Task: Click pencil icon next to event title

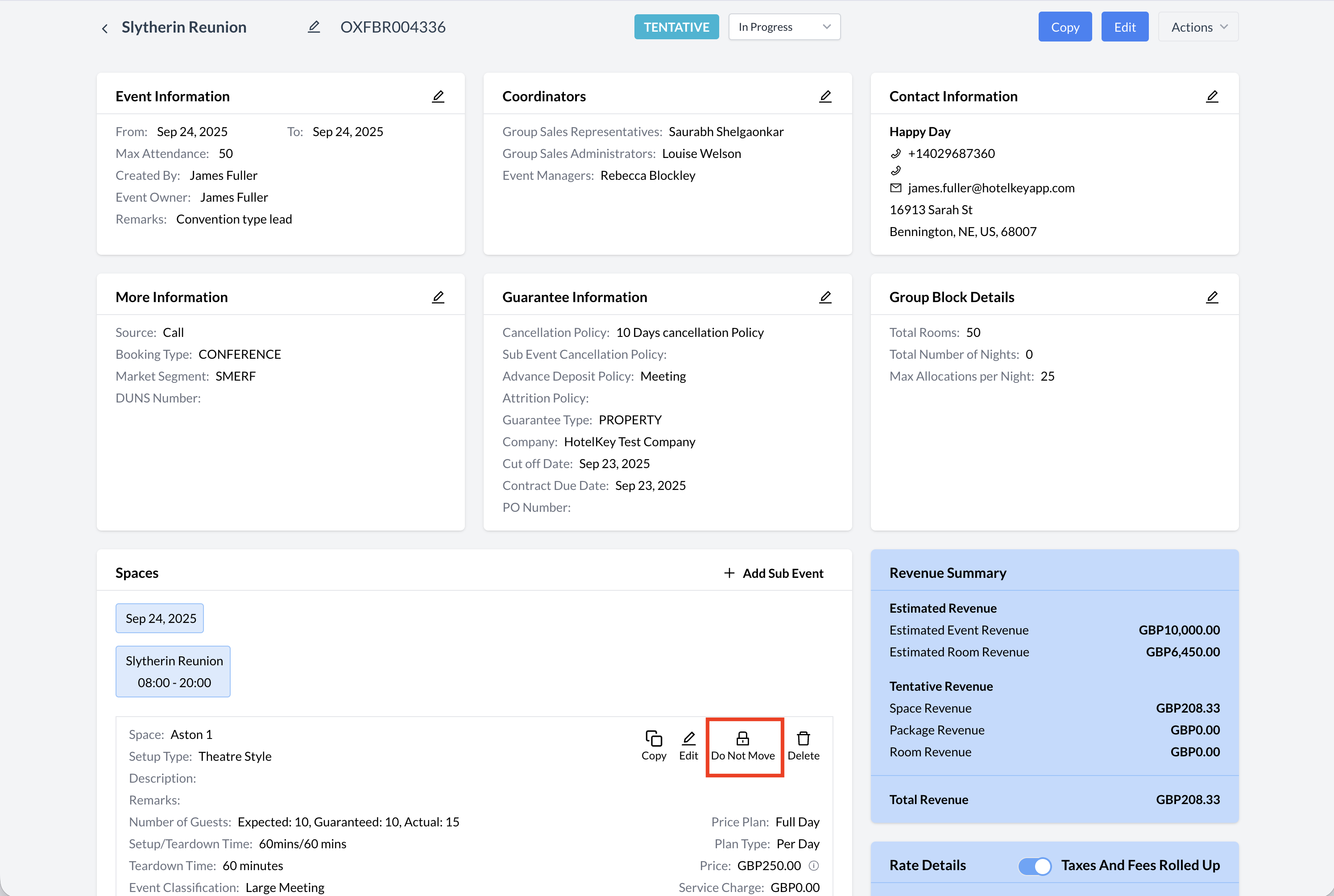Action: coord(314,27)
